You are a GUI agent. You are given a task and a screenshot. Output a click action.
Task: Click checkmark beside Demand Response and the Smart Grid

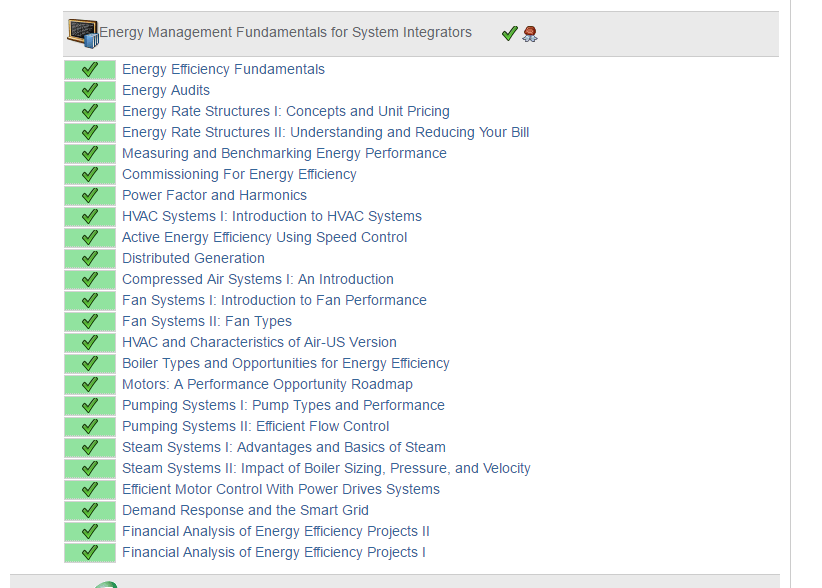90,511
